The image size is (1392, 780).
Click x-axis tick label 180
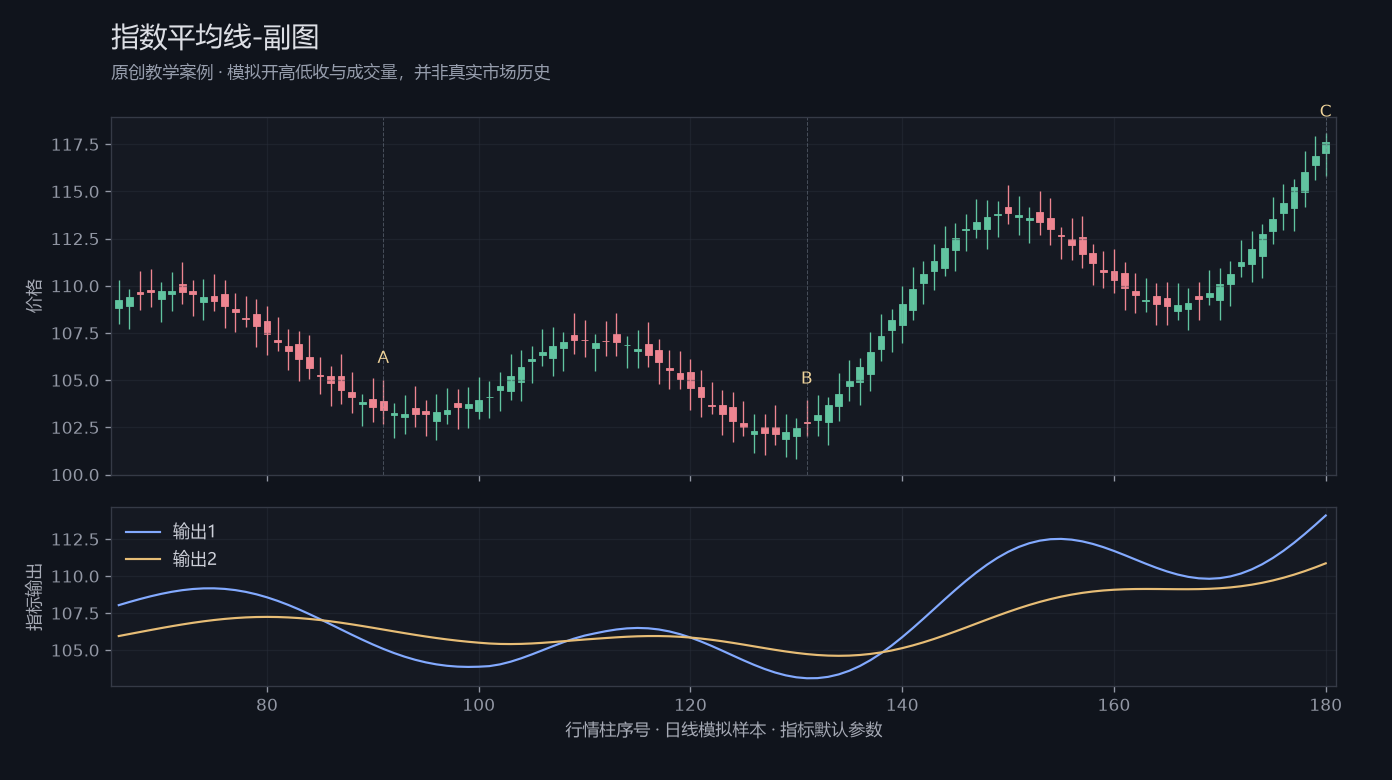click(x=1326, y=704)
